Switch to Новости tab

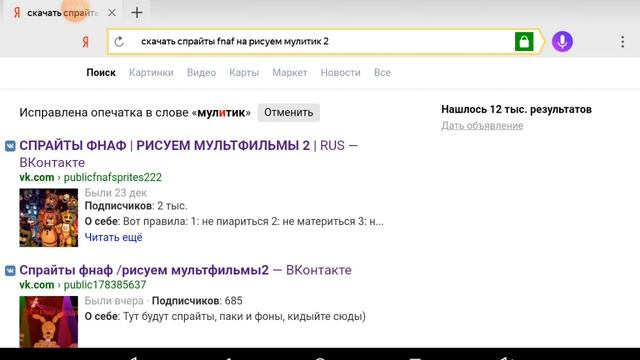point(340,73)
